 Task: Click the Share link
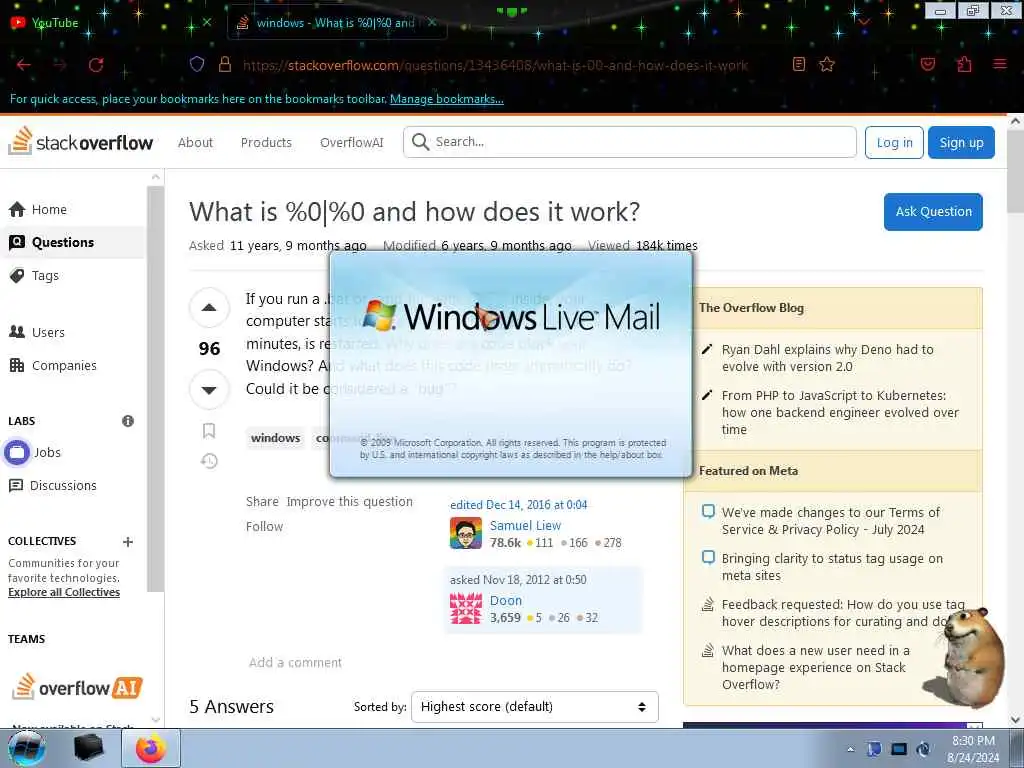click(x=263, y=502)
